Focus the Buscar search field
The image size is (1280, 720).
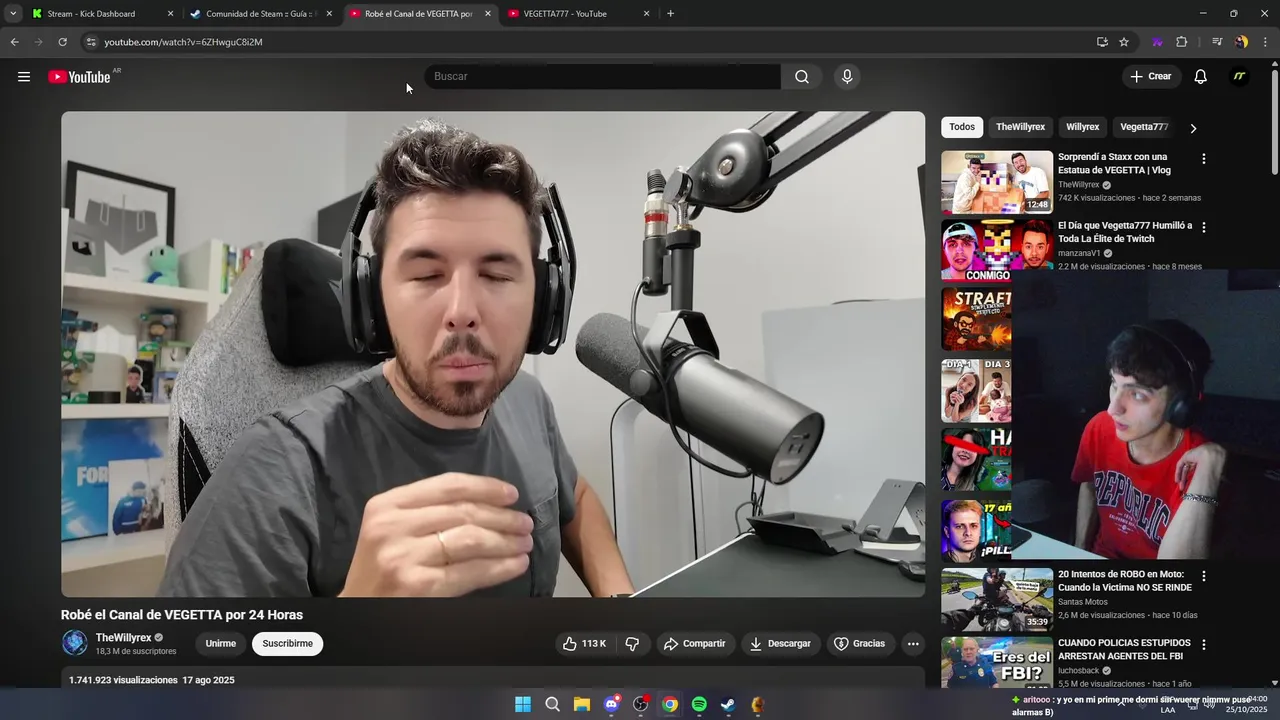pyautogui.click(x=604, y=77)
